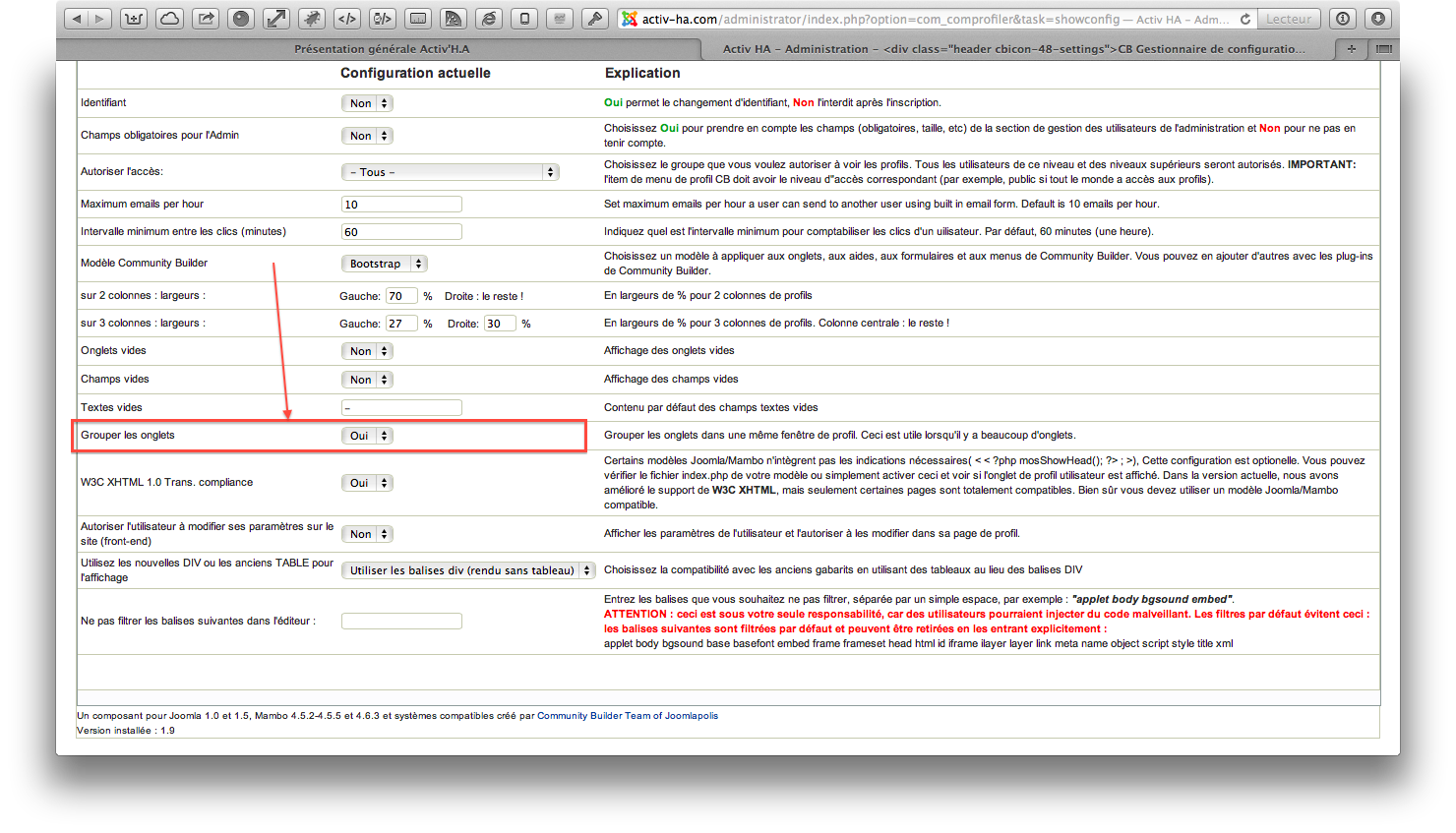Open Autoriser l'utilisateur à modifier ses paramètres dropdown
The width and height of the screenshot is (1456, 833).
[367, 534]
